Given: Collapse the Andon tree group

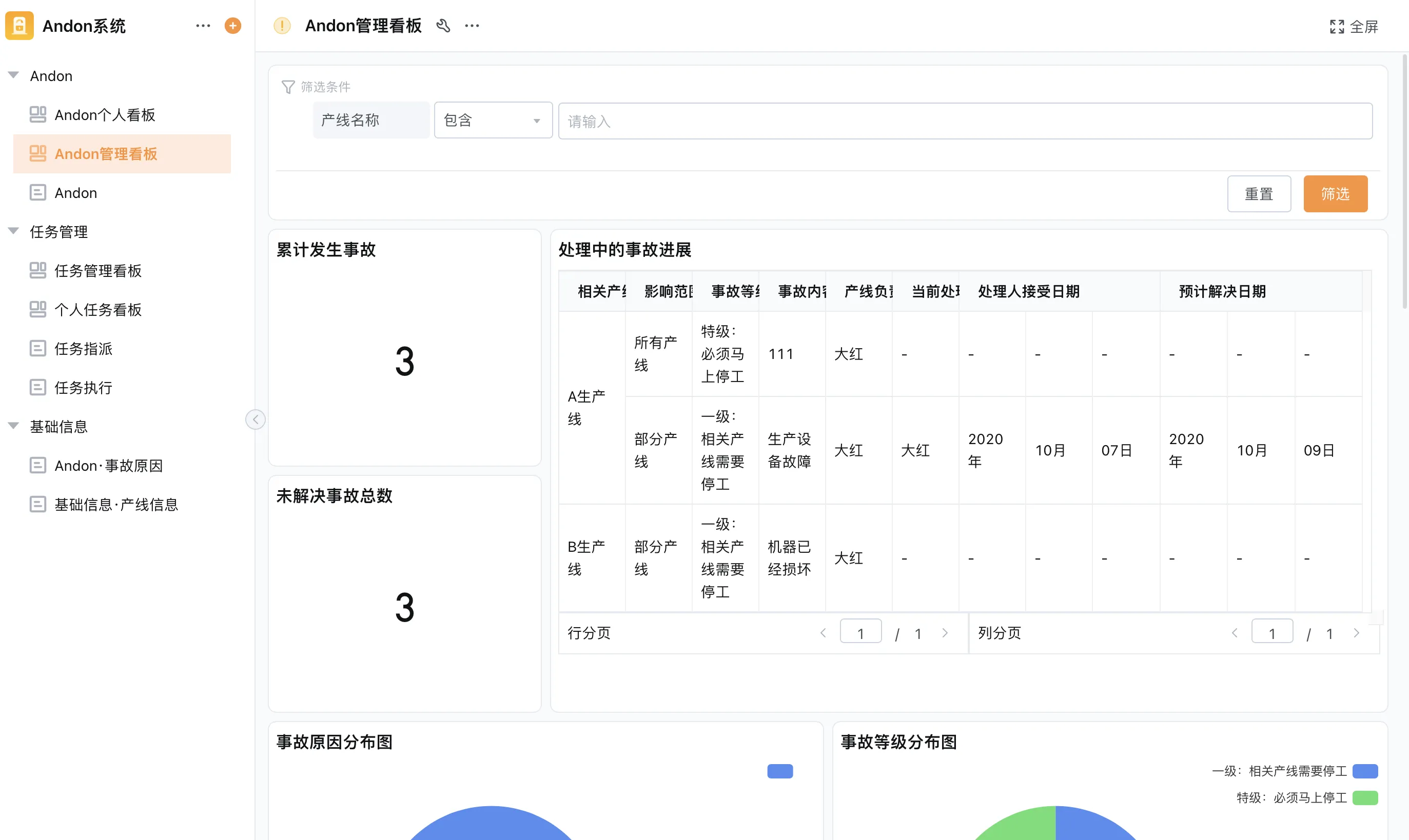Looking at the screenshot, I should coord(13,75).
